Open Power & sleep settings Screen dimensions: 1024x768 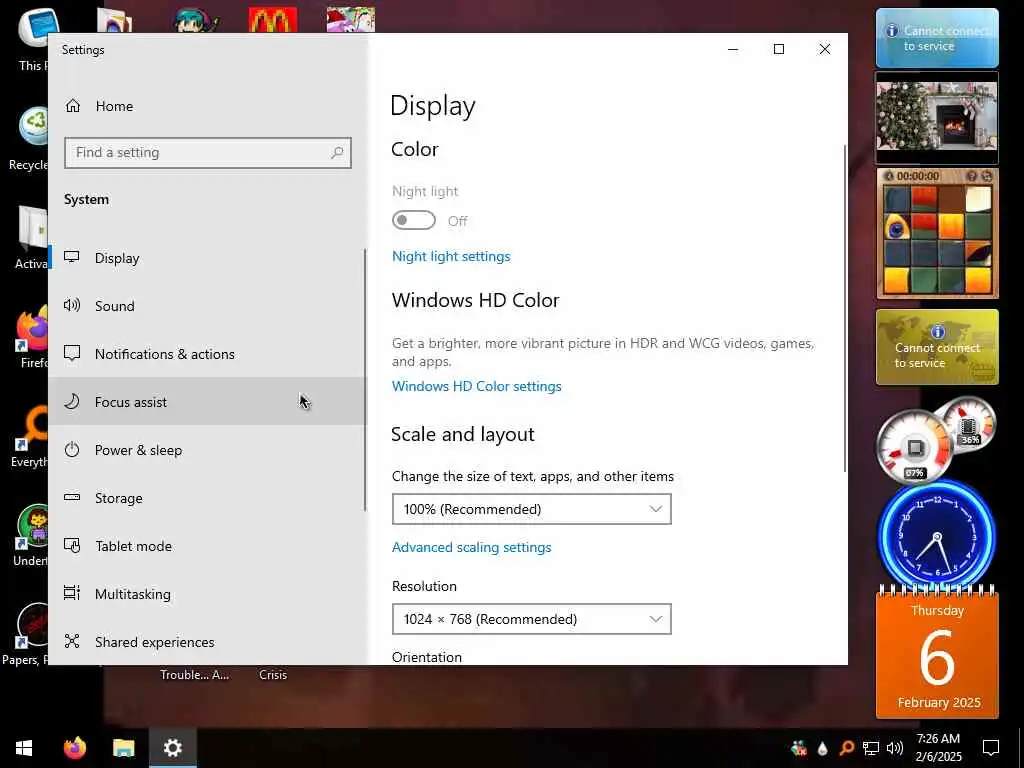(206, 450)
